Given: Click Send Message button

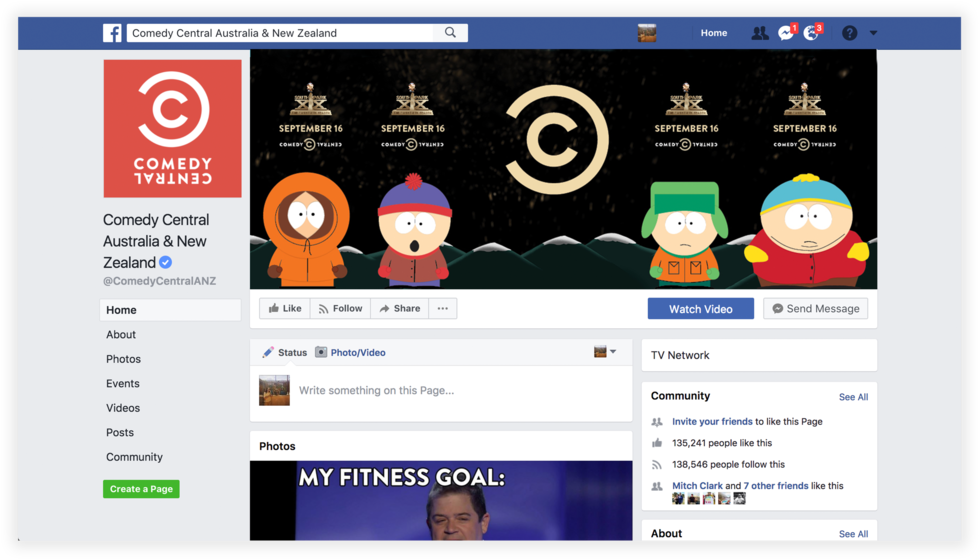Looking at the screenshot, I should coord(815,309).
